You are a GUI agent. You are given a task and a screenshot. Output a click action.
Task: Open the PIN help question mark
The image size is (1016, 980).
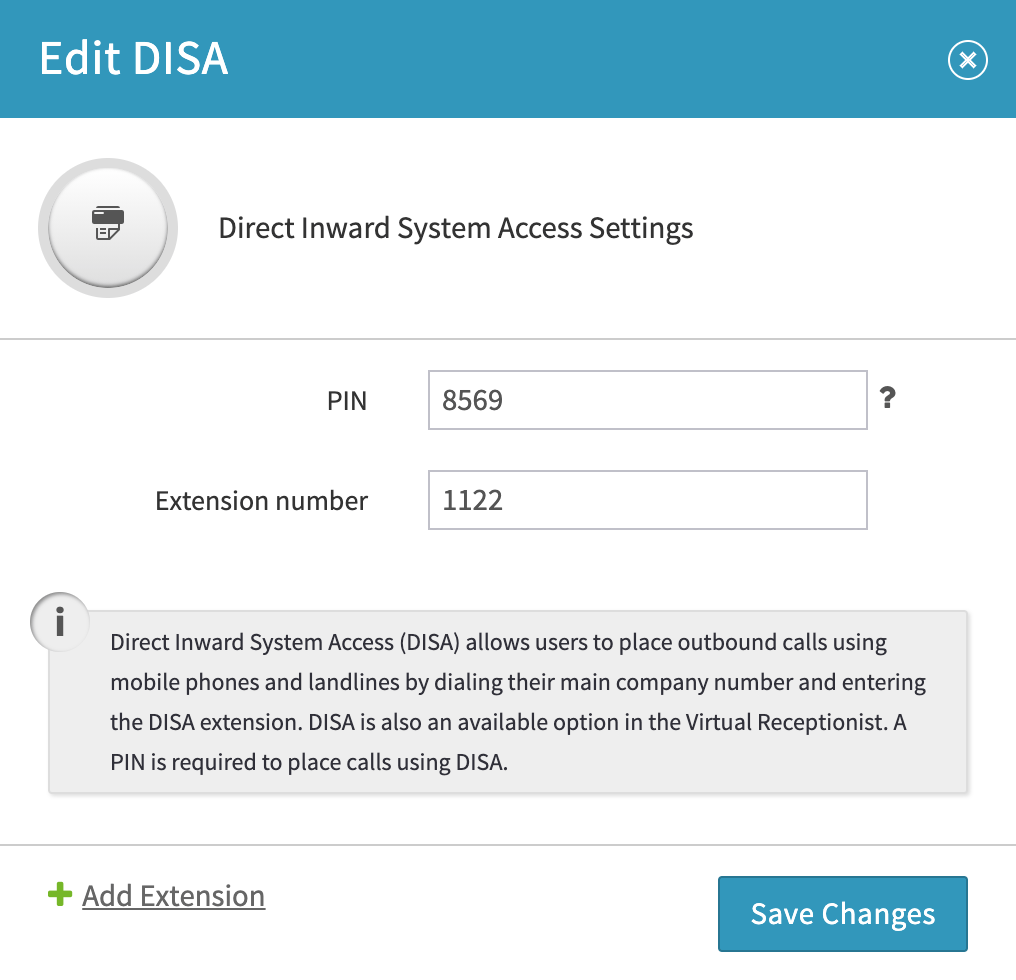888,397
